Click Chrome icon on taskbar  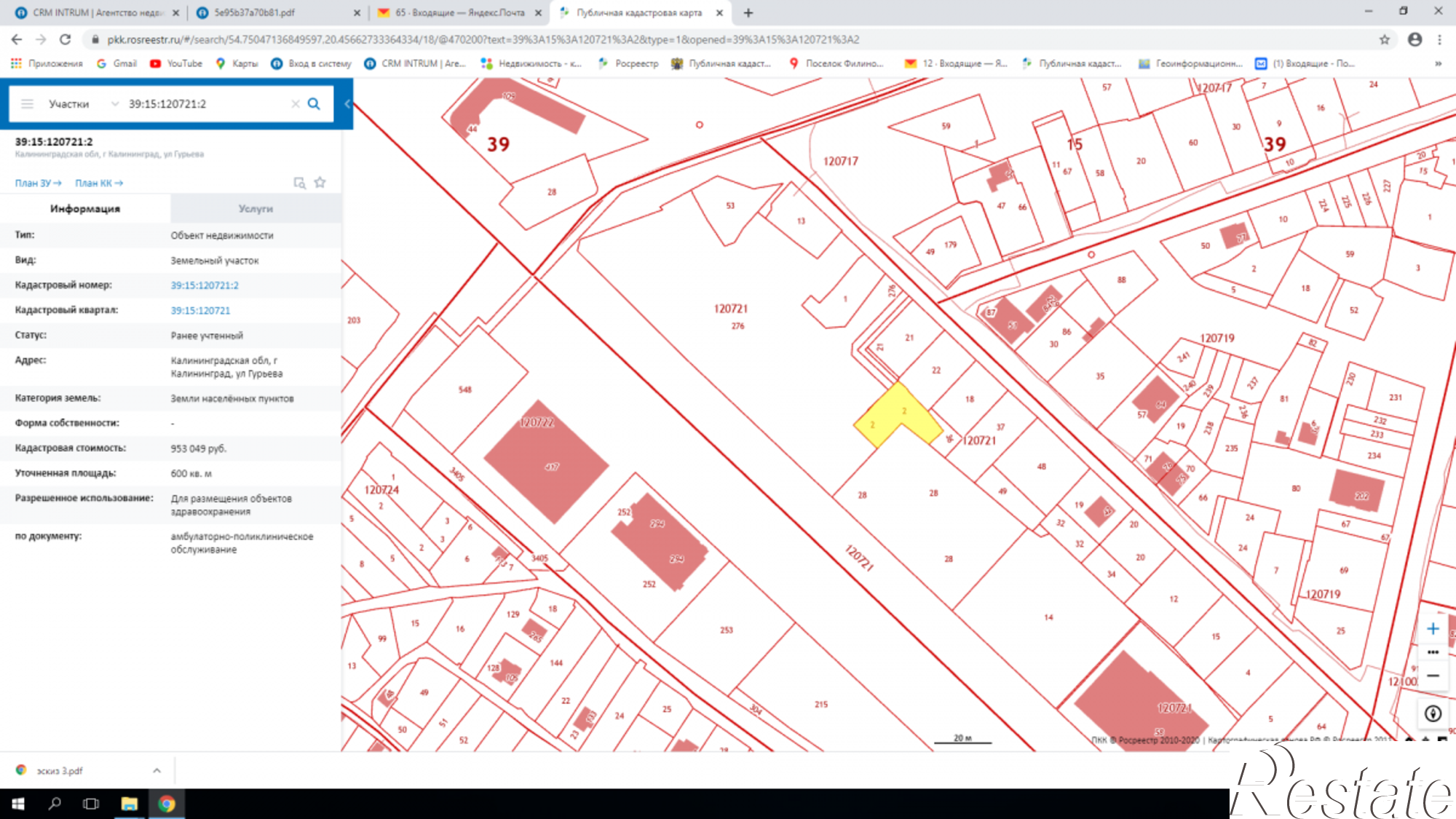(x=167, y=804)
